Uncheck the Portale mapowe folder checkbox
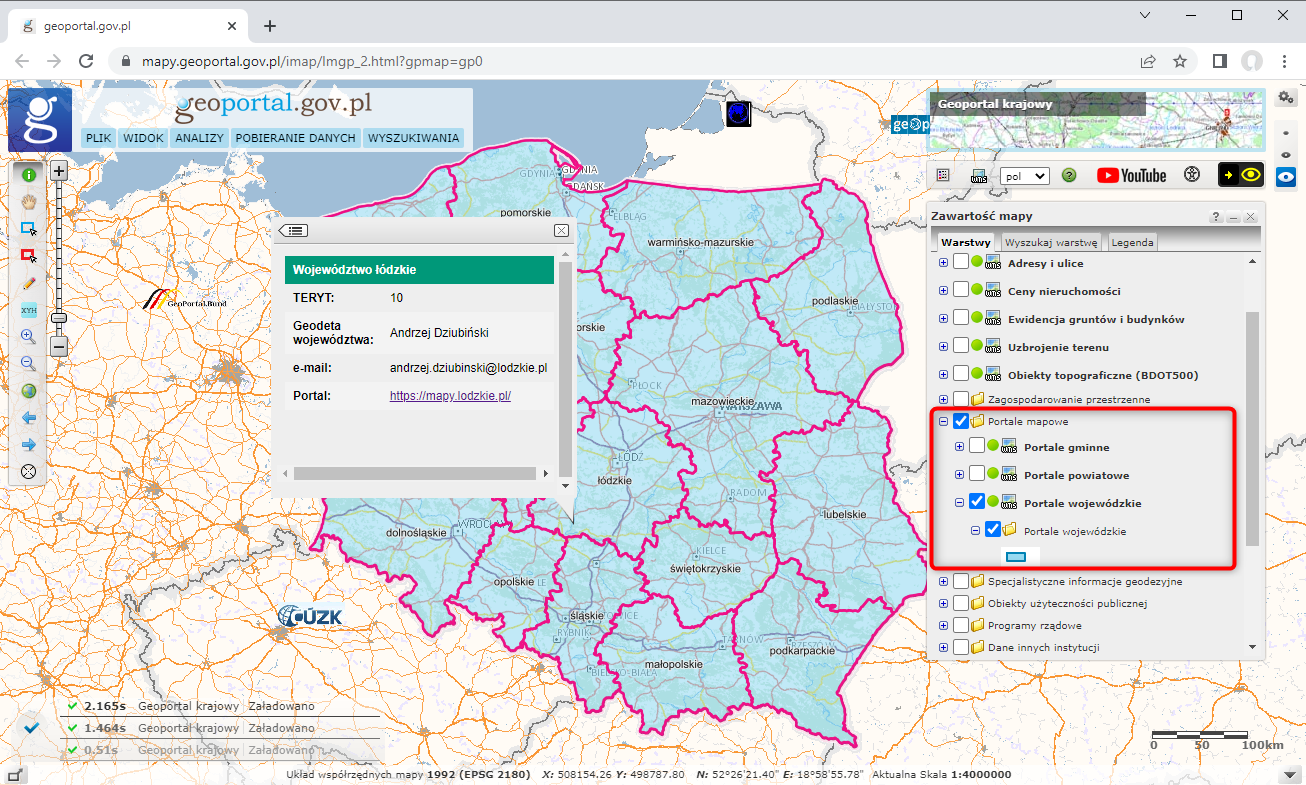 click(961, 422)
